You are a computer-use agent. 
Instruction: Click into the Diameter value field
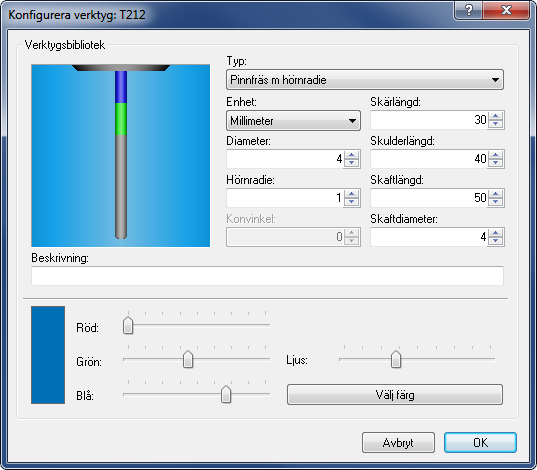coord(285,159)
